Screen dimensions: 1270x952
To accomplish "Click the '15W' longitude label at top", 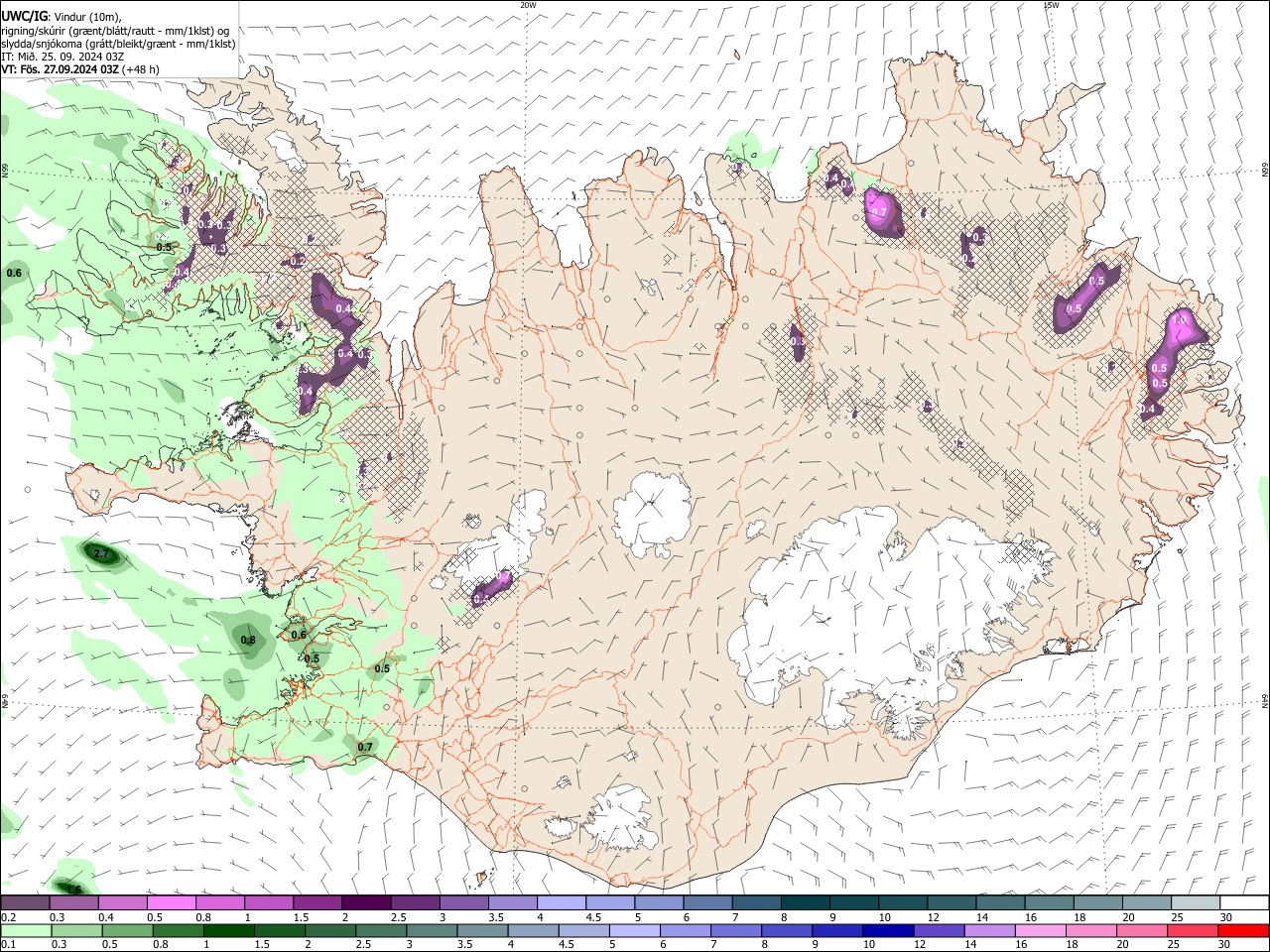I will 1051,5.
